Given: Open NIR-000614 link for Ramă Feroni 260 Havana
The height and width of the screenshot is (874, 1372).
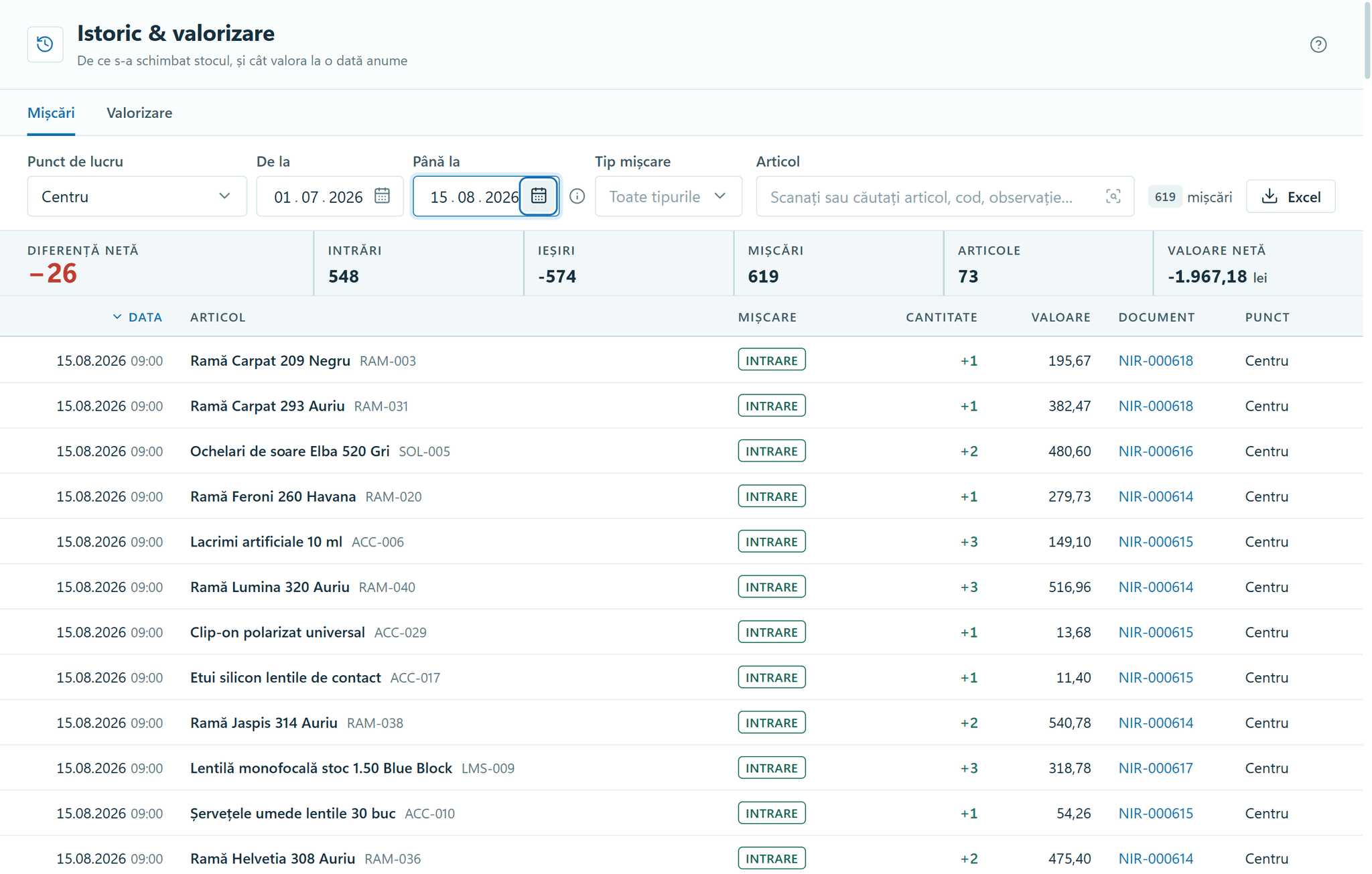Looking at the screenshot, I should (1156, 496).
